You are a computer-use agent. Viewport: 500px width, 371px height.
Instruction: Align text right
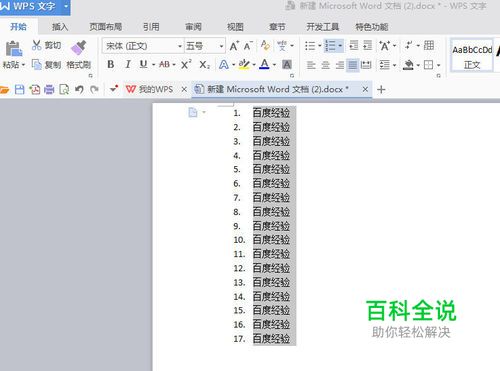click(x=340, y=65)
